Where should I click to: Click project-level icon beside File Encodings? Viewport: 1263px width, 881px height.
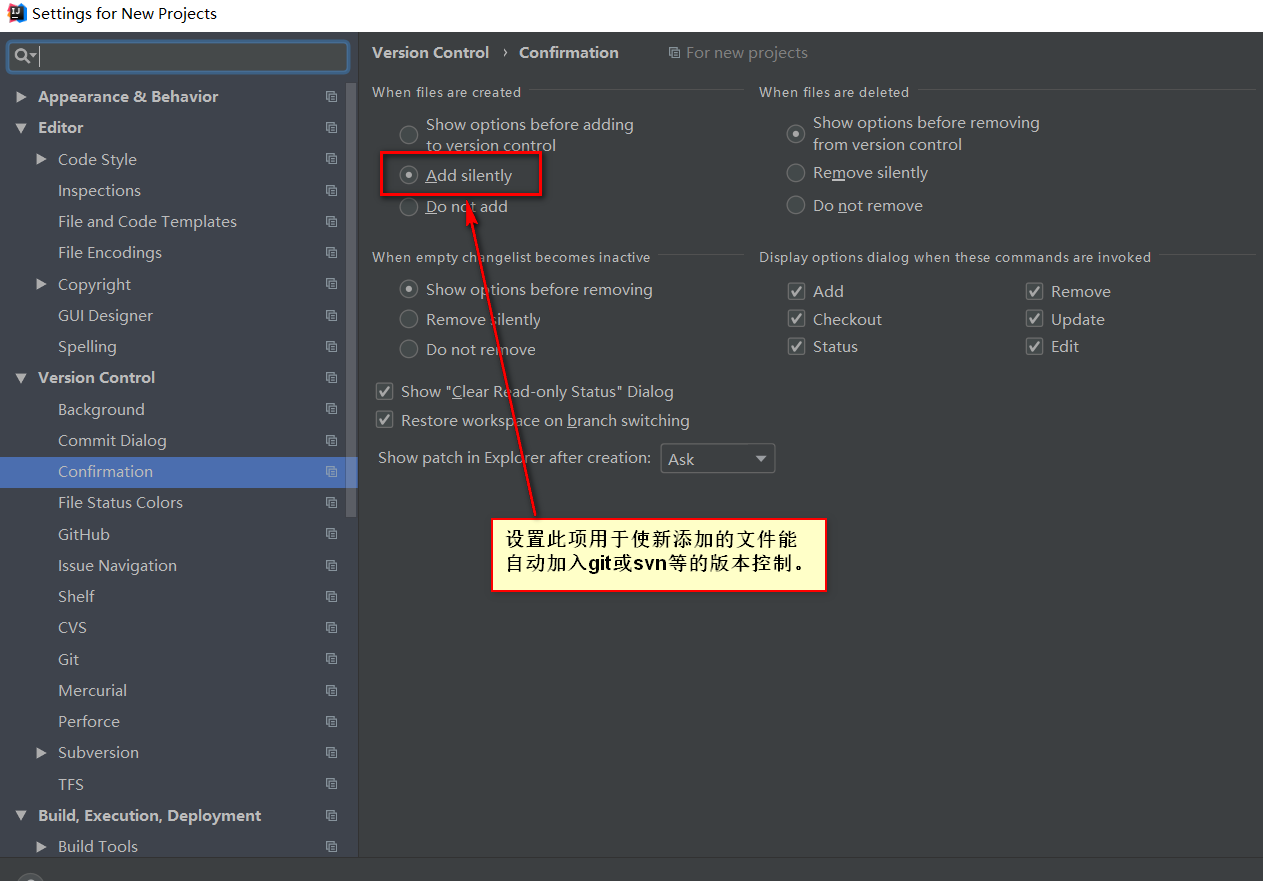click(x=331, y=252)
